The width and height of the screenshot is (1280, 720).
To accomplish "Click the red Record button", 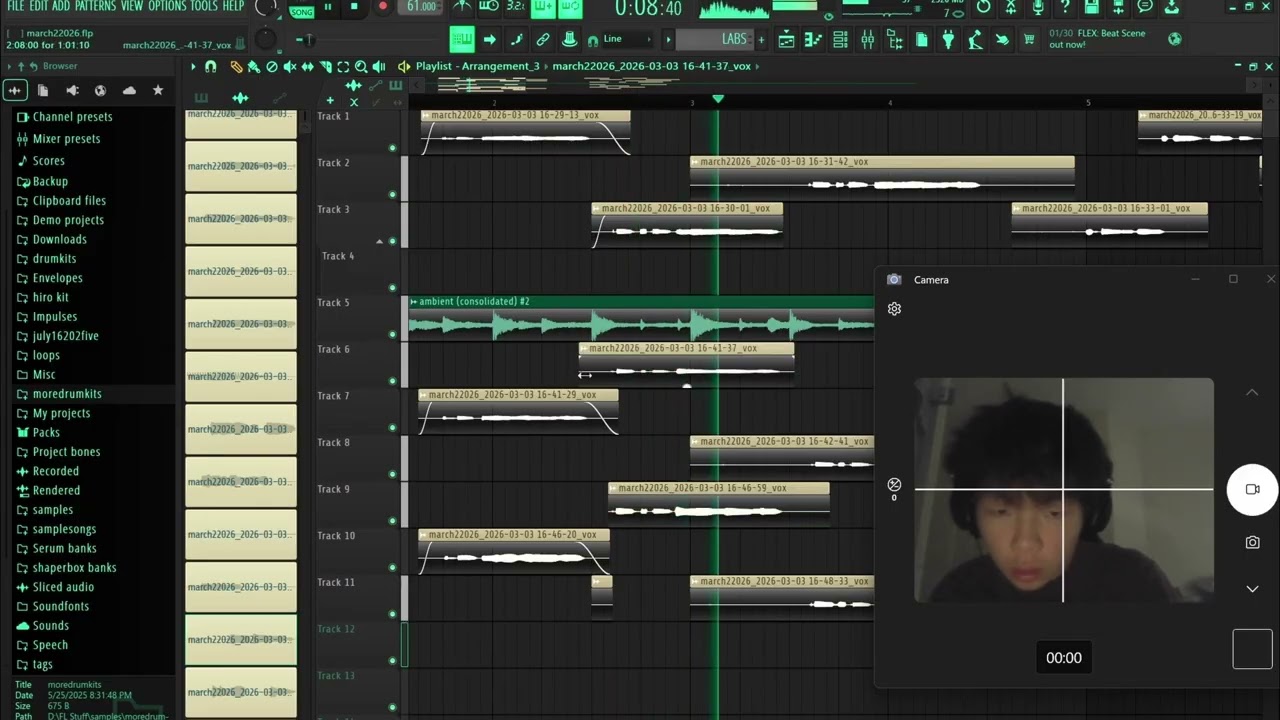I will coord(382,7).
